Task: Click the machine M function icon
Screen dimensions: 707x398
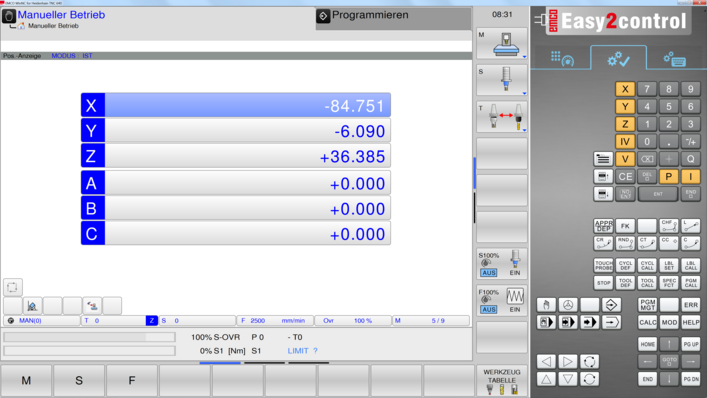Action: click(502, 44)
